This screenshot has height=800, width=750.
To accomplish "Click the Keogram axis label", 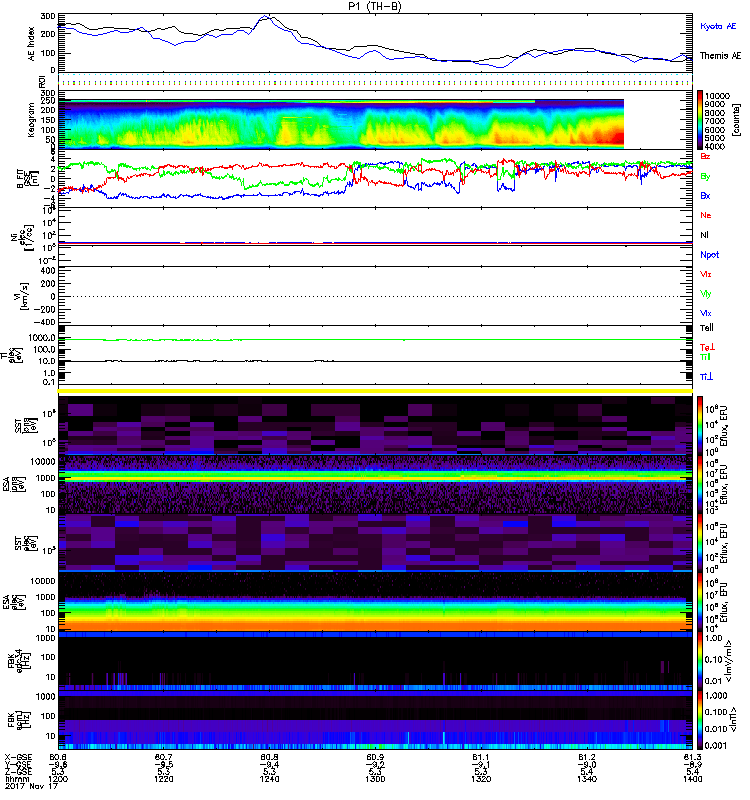I will [x=31, y=119].
